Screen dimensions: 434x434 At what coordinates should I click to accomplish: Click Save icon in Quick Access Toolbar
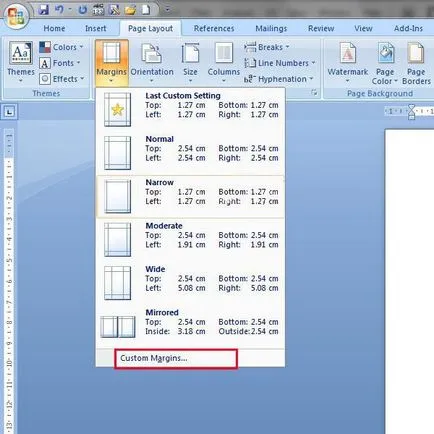coord(43,10)
